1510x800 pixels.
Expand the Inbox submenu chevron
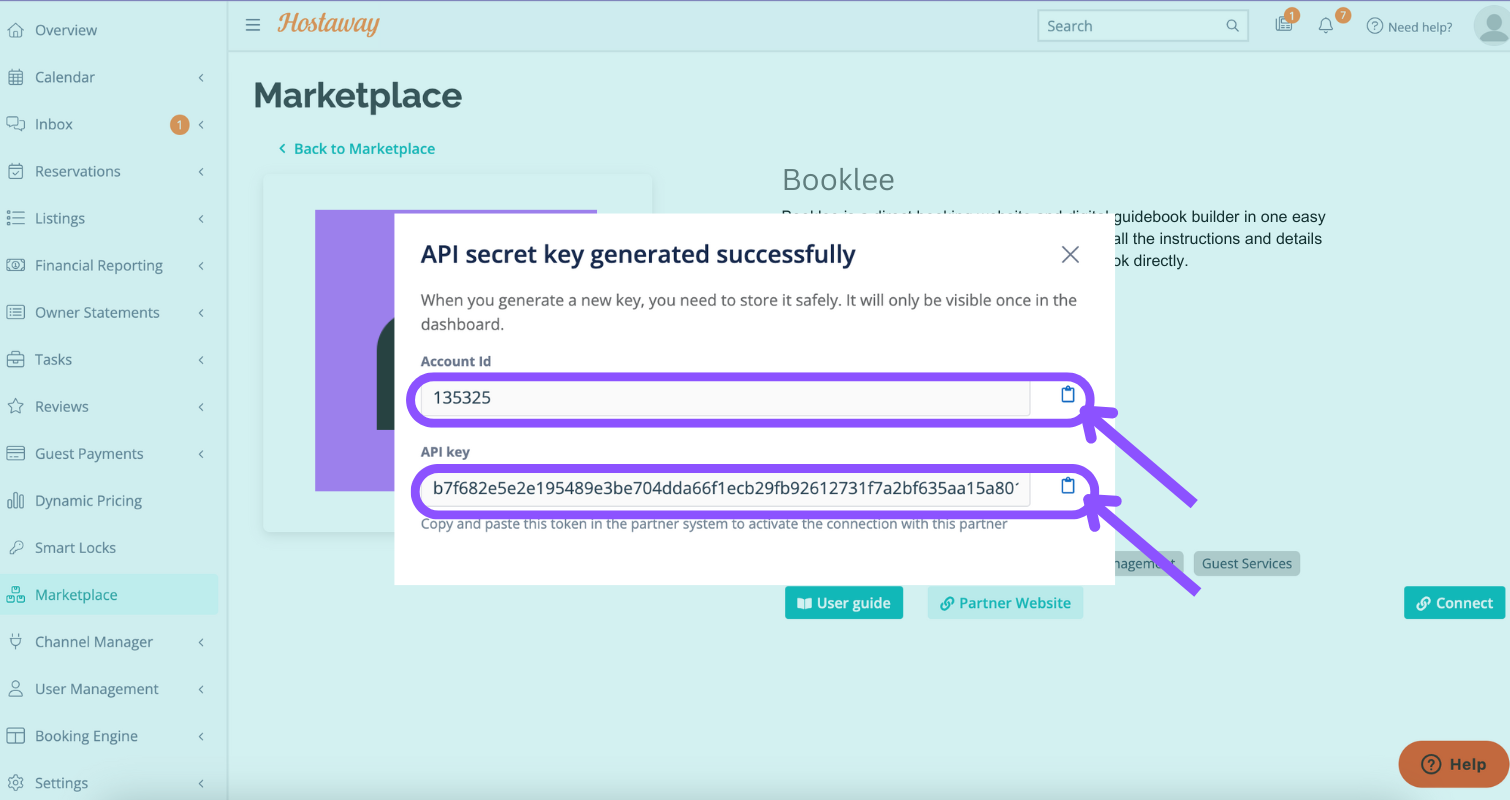[x=201, y=124]
